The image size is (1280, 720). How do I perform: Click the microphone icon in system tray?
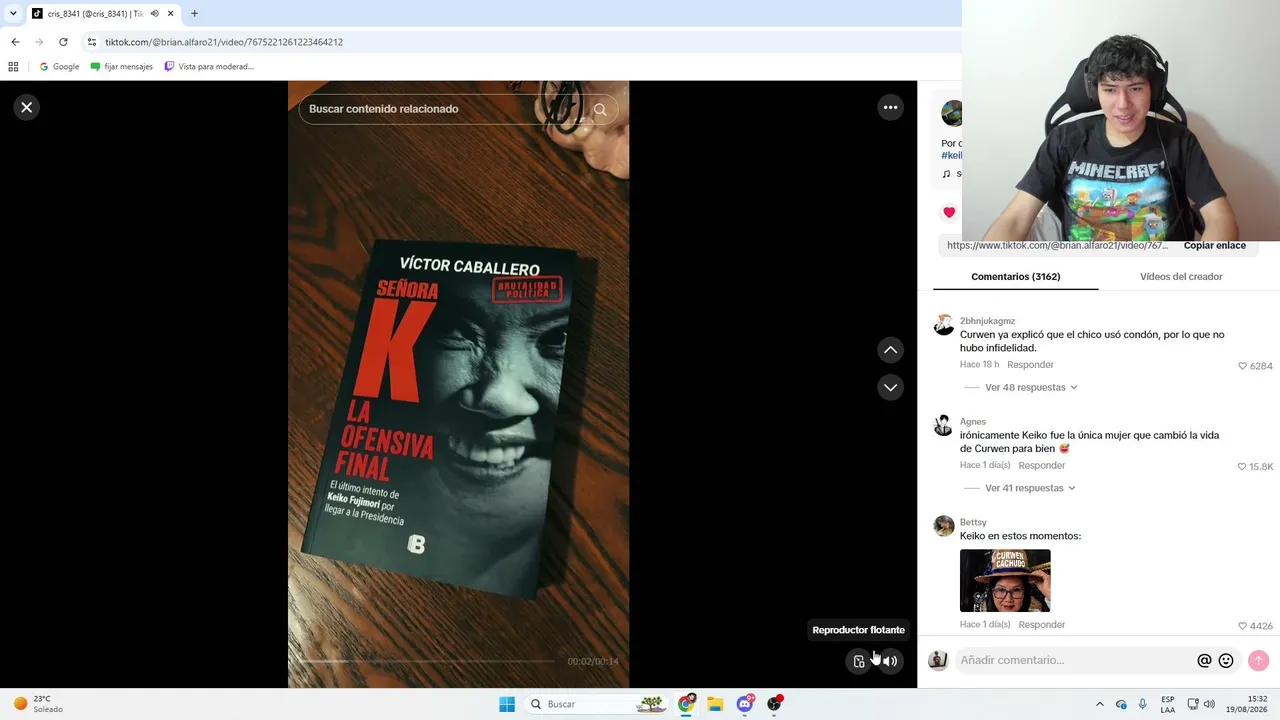pos(1143,704)
